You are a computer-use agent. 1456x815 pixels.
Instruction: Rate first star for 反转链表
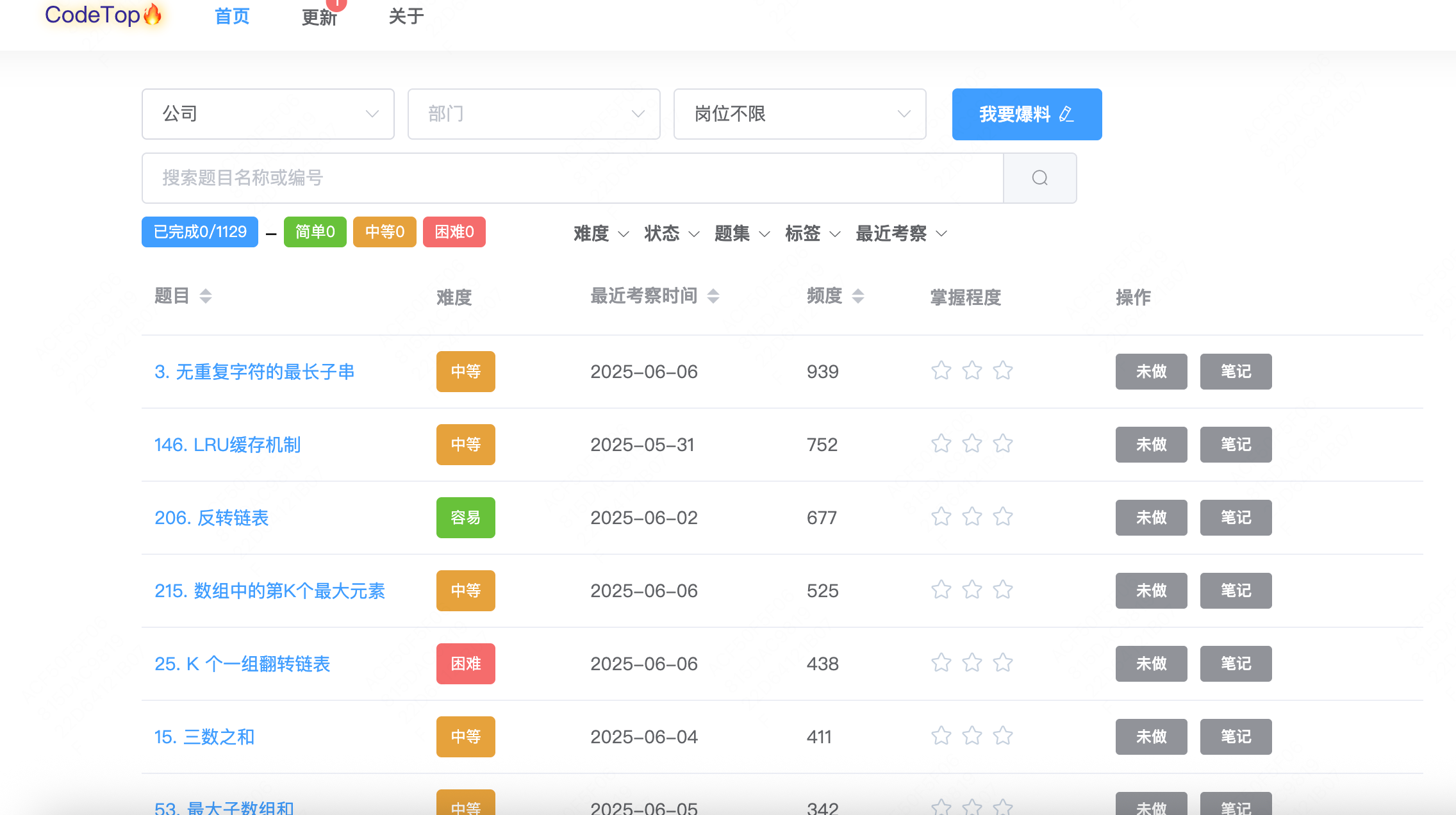[x=941, y=516]
